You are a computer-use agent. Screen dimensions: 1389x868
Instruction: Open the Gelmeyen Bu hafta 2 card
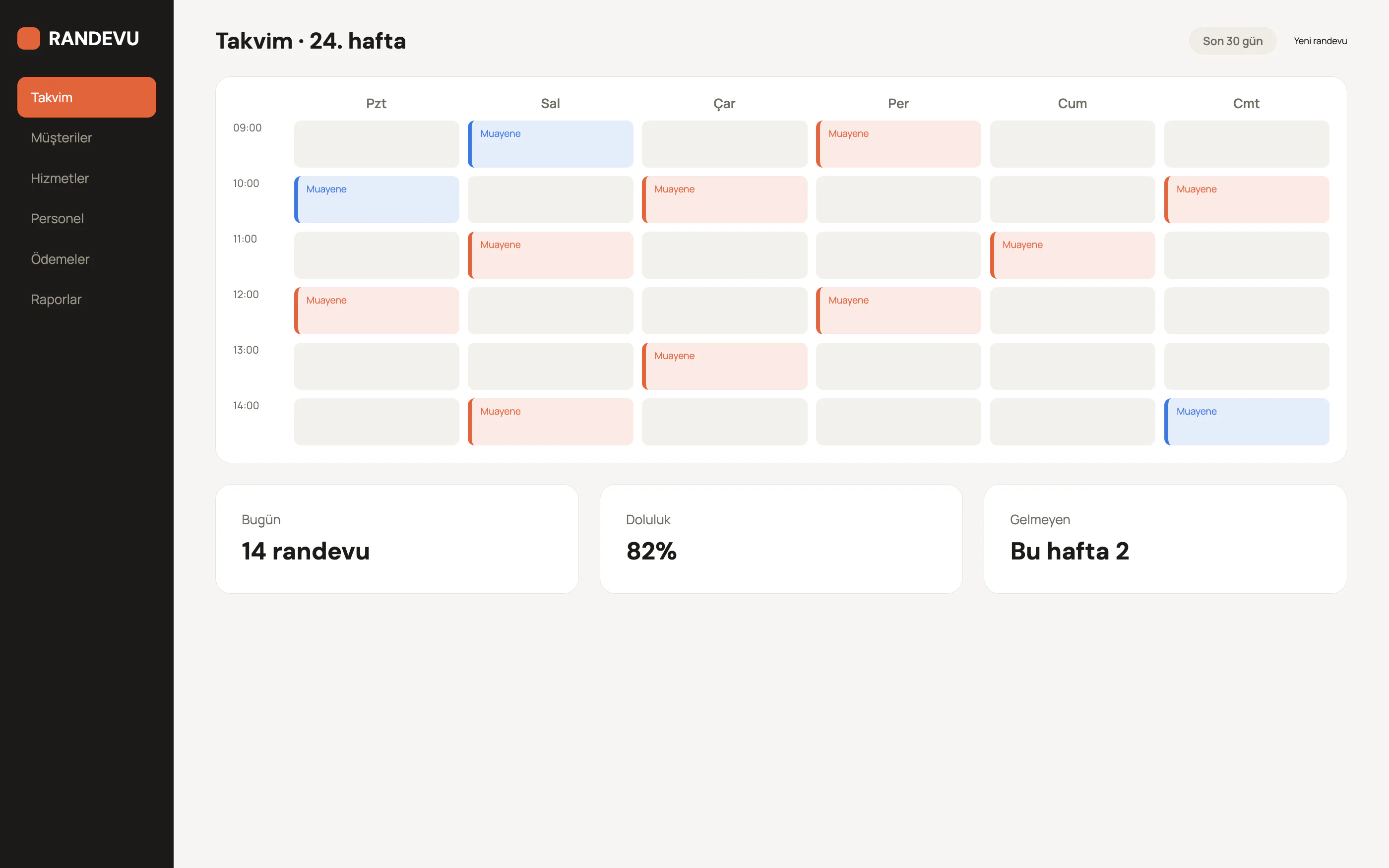(x=1165, y=539)
